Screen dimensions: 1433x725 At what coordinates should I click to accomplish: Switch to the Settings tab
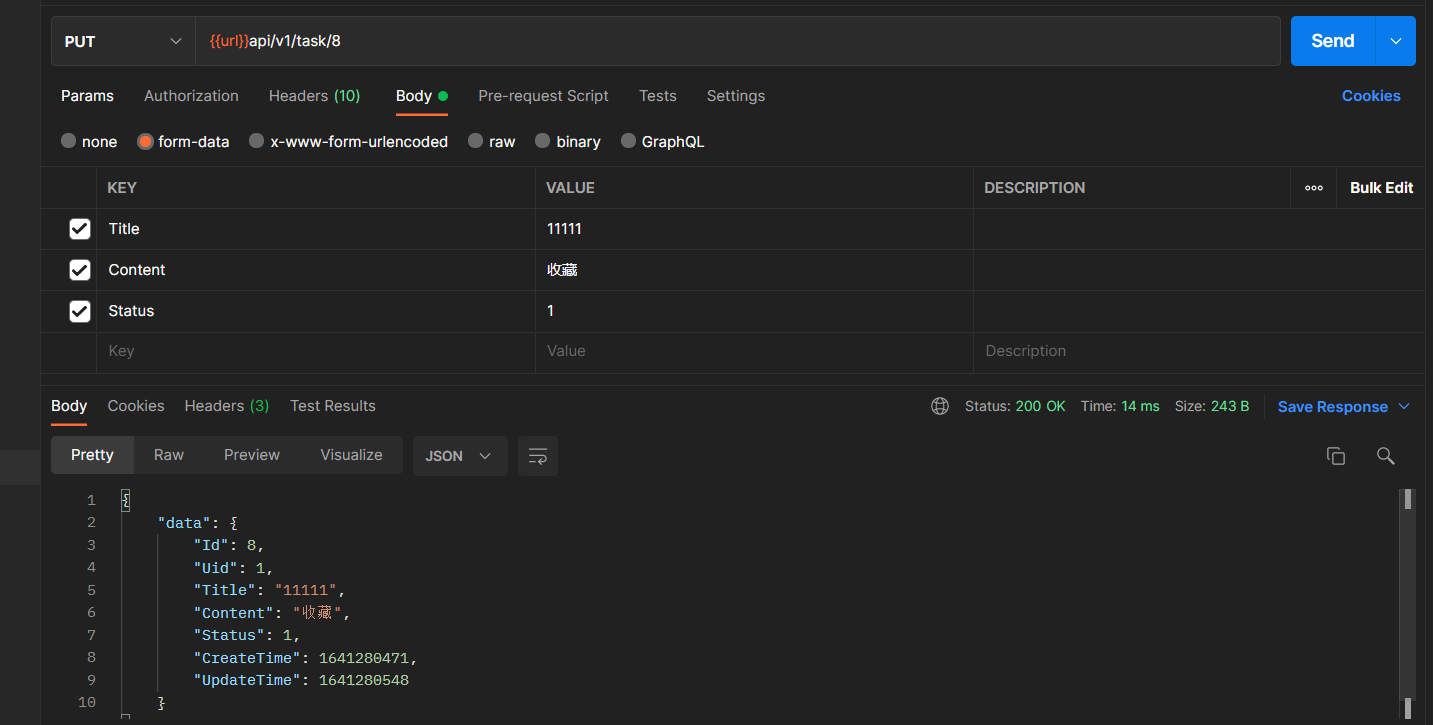(736, 96)
